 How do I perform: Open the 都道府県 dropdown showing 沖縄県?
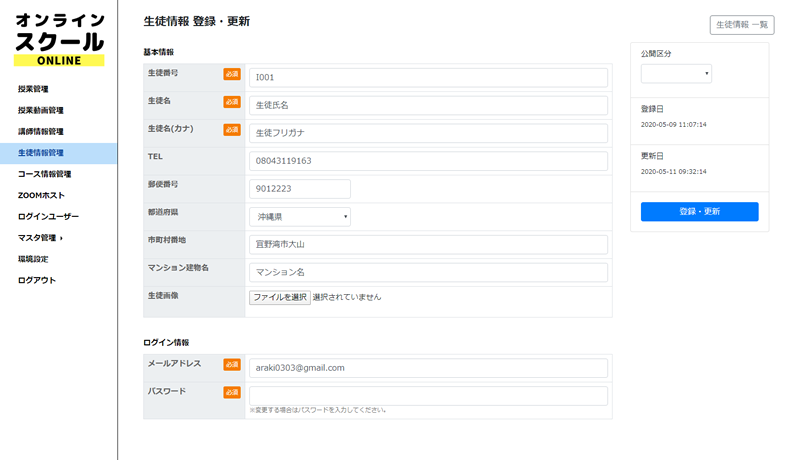299,217
